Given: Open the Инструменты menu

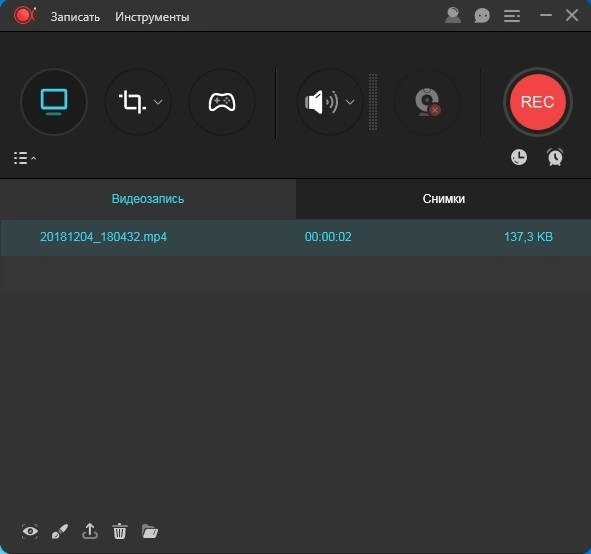Looking at the screenshot, I should (x=152, y=17).
